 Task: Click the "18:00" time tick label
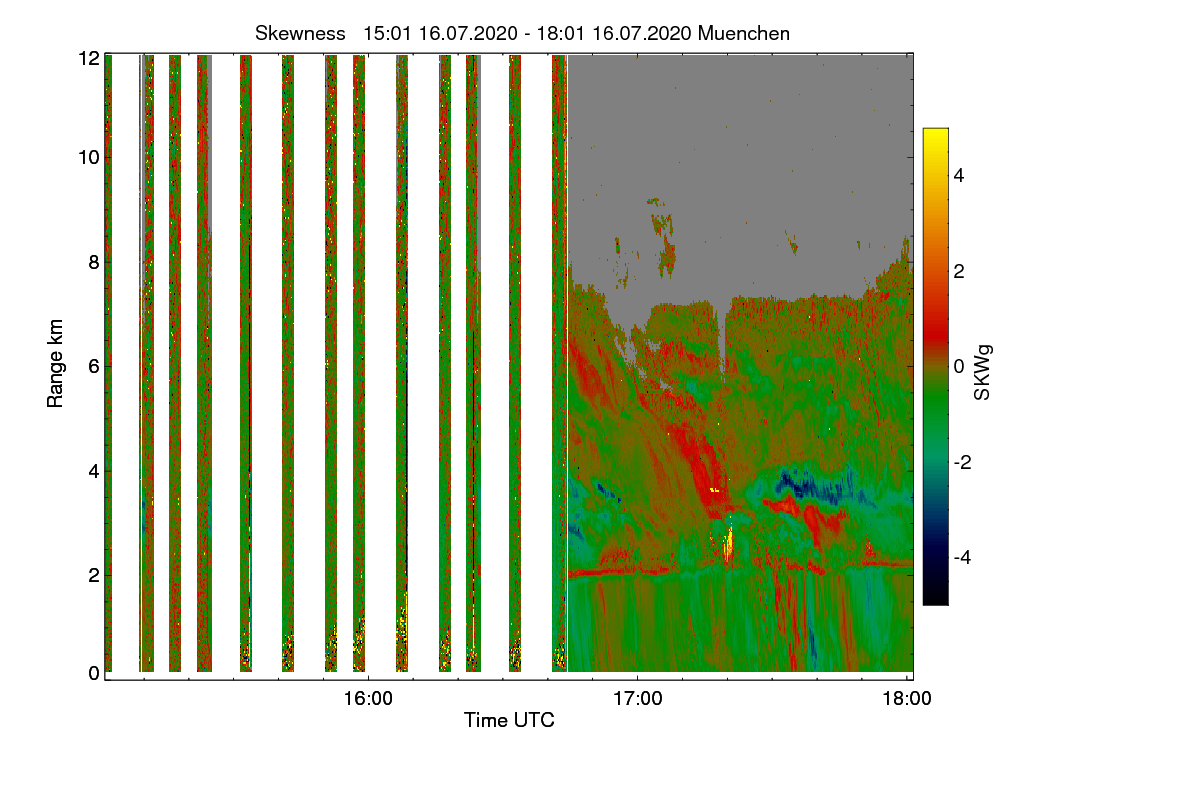tap(907, 699)
